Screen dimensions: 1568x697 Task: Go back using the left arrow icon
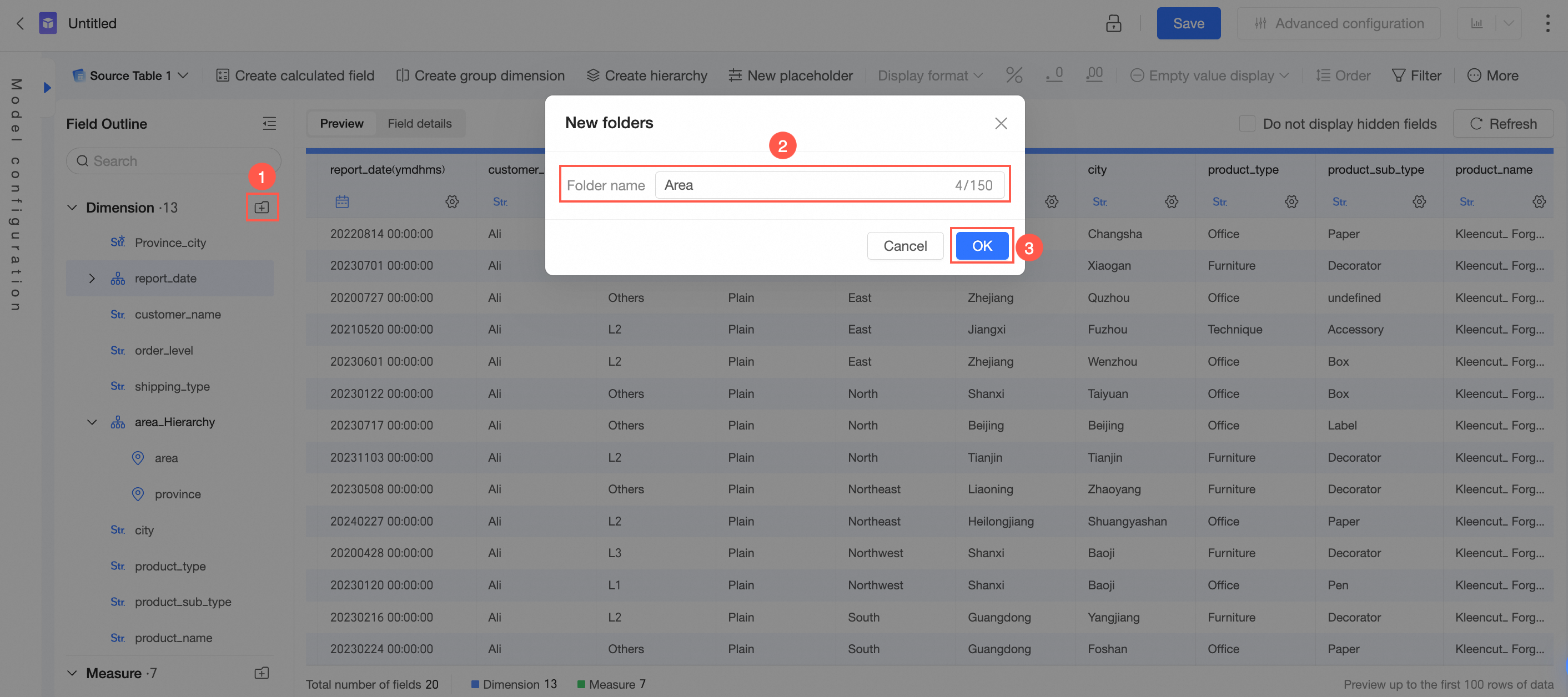click(x=20, y=23)
